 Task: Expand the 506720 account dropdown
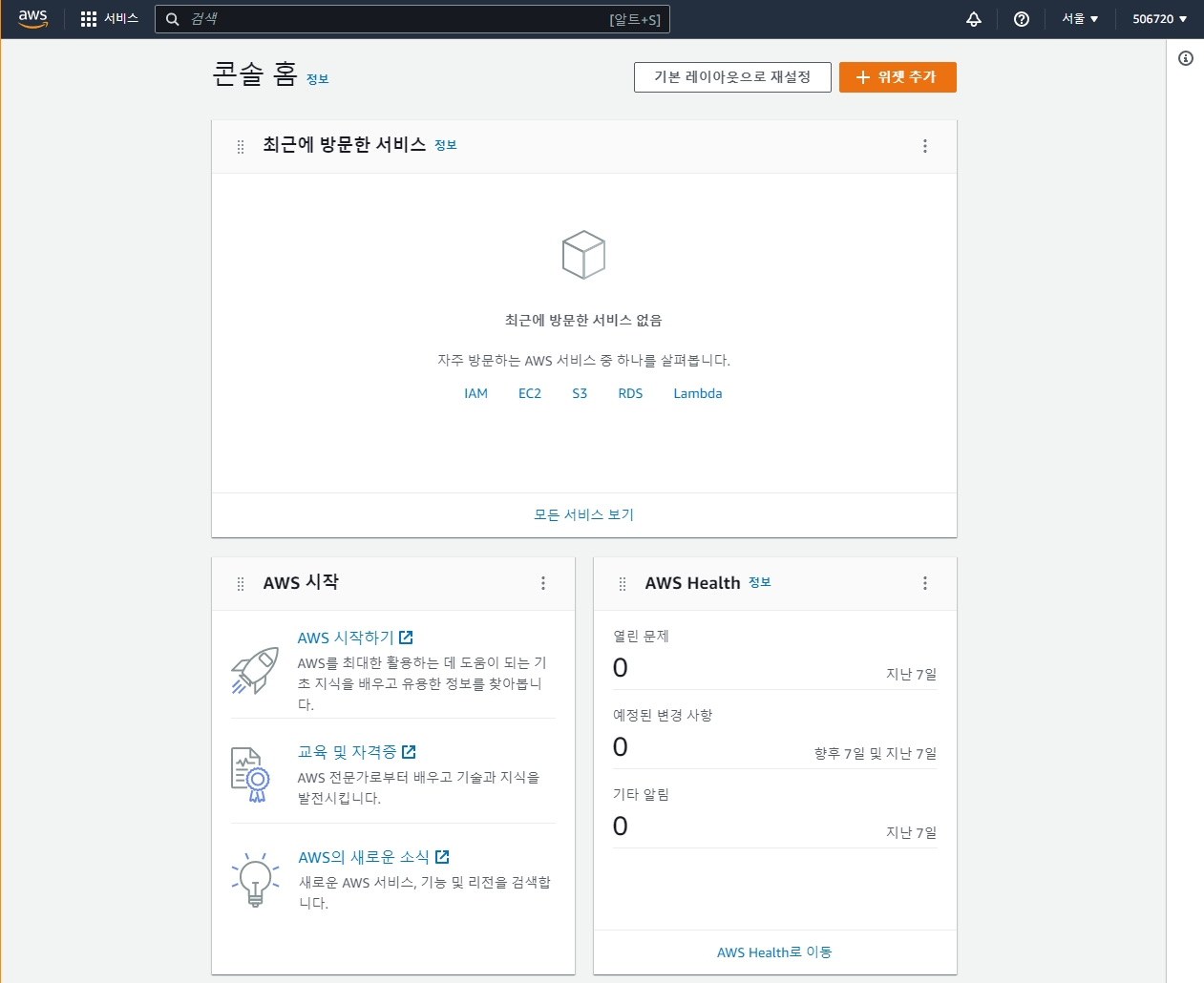point(1159,19)
